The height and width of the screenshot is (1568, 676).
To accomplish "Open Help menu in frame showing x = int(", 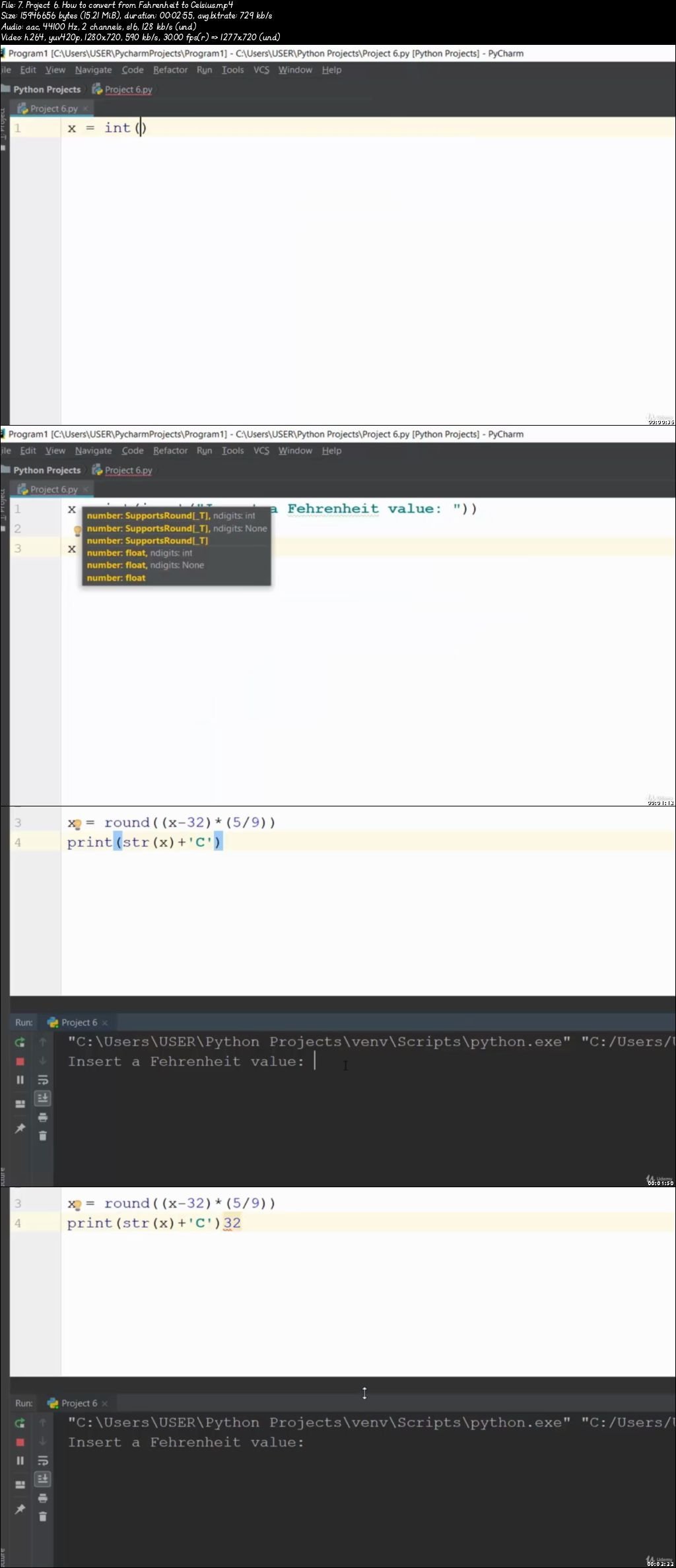I will 331,70.
